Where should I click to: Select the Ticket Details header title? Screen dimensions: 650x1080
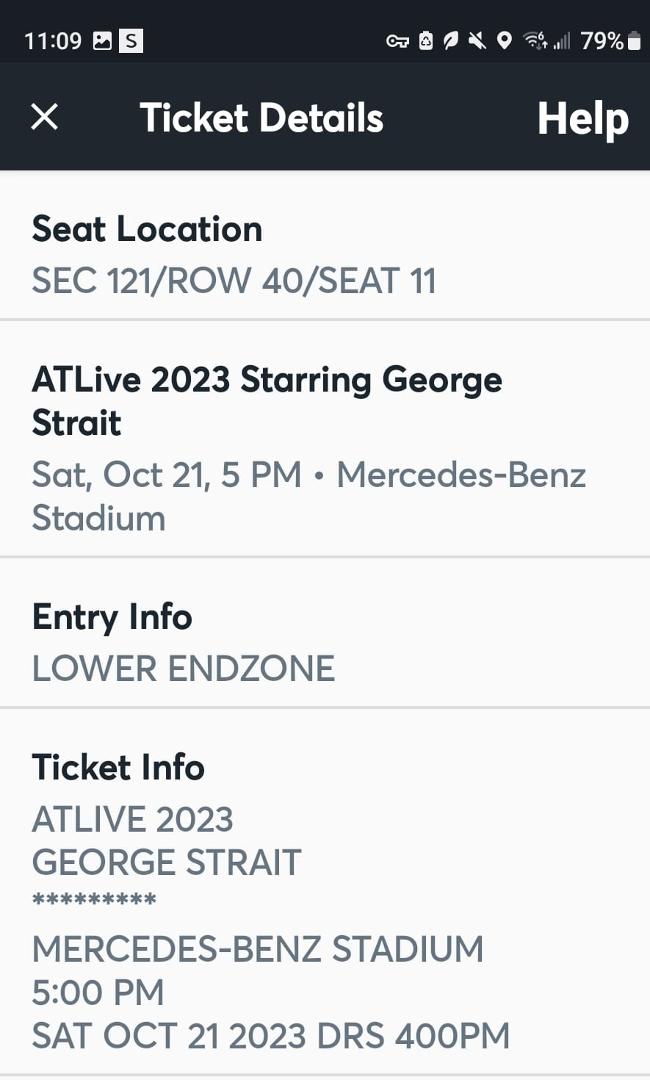coord(262,118)
